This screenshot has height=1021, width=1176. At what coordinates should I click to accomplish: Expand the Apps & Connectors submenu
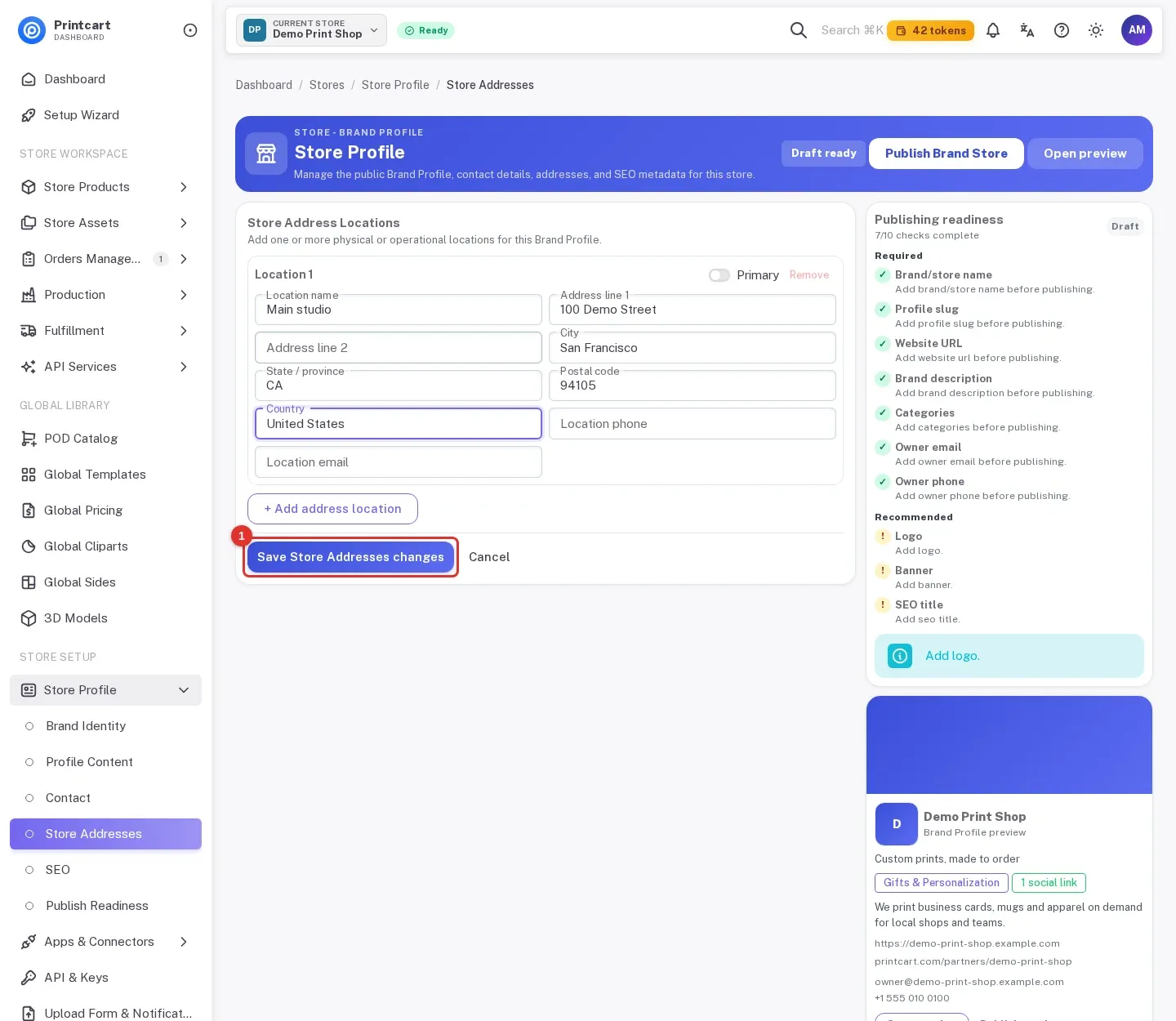point(184,942)
